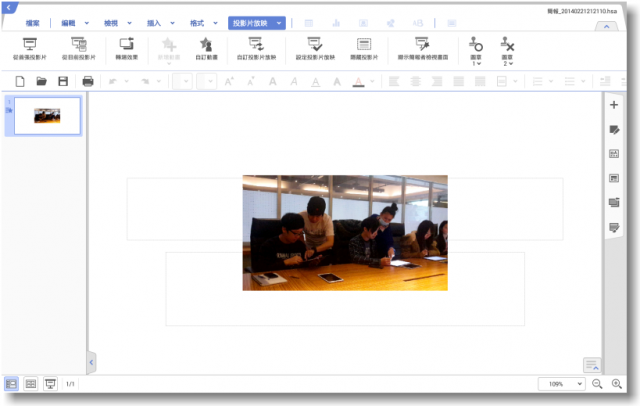Open the slide layout panel in right sidebar
The width and height of the screenshot is (640, 406).
pyautogui.click(x=614, y=178)
